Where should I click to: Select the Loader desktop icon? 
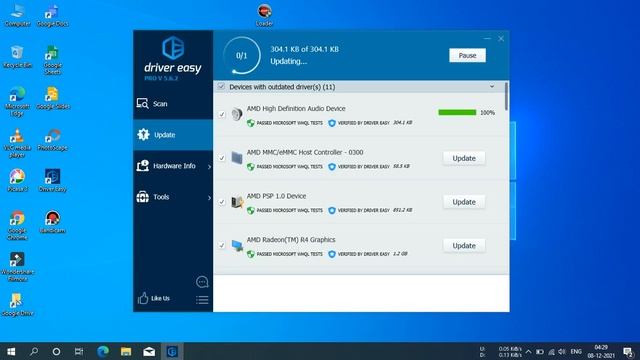(264, 16)
